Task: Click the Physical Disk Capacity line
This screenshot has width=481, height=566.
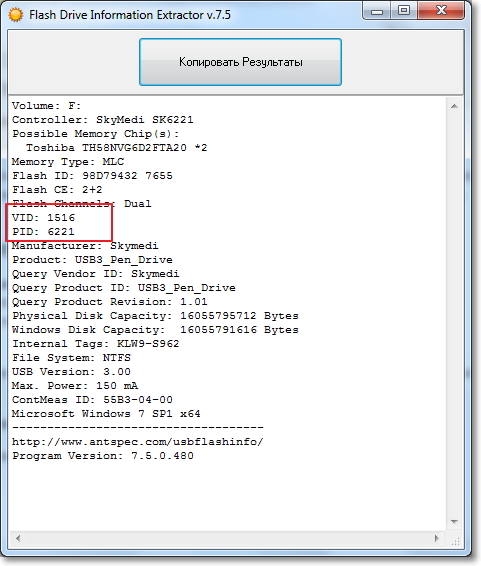Action: [x=156, y=316]
